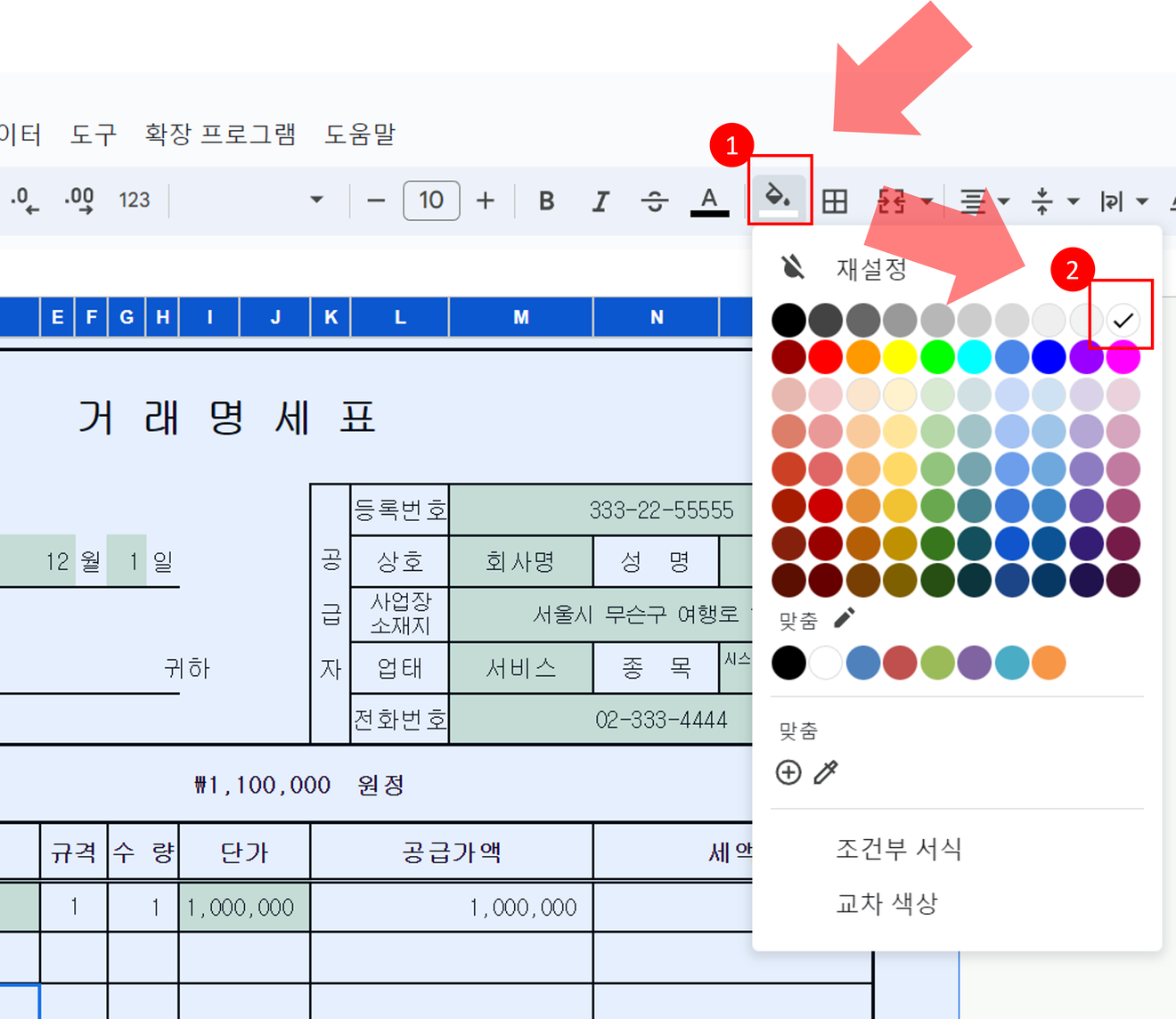Viewport: 1176px width, 1019px height.
Task: Add a custom color with plus icon
Action: click(x=788, y=772)
